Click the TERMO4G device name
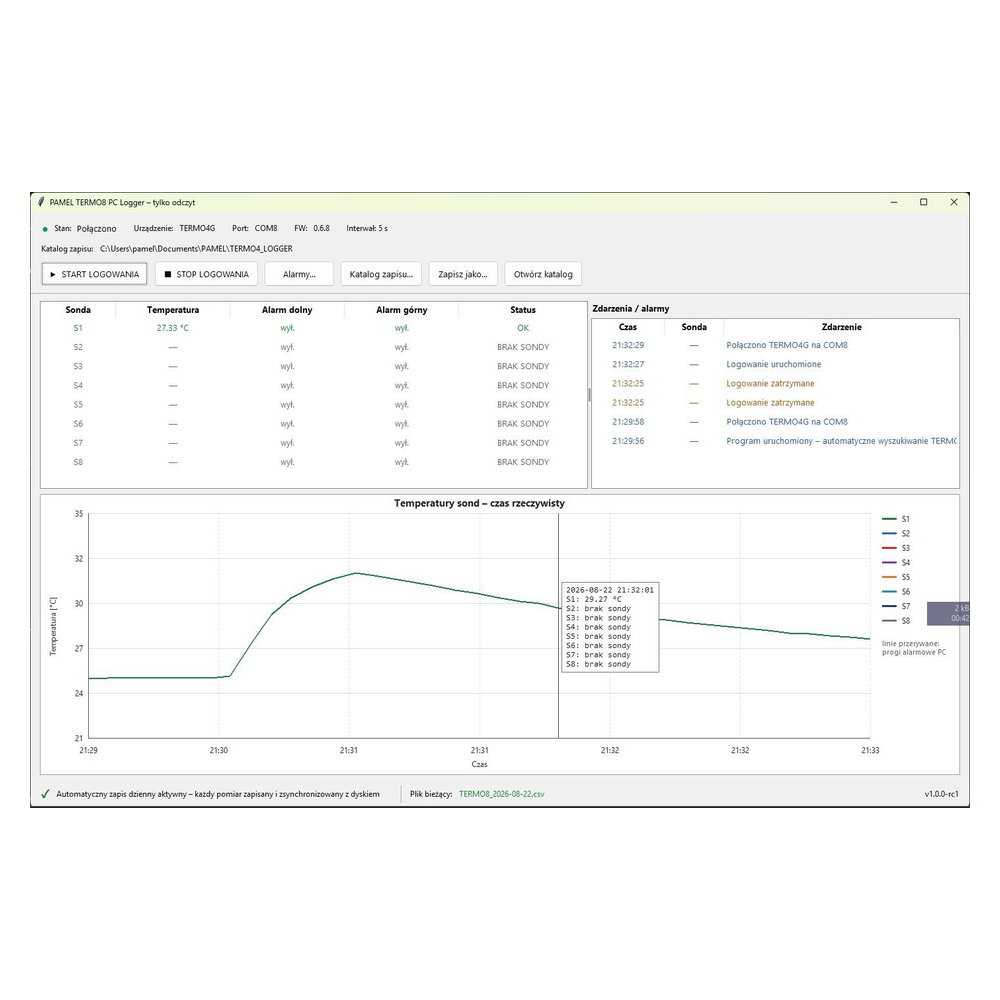The height and width of the screenshot is (1000, 1000). point(197,228)
